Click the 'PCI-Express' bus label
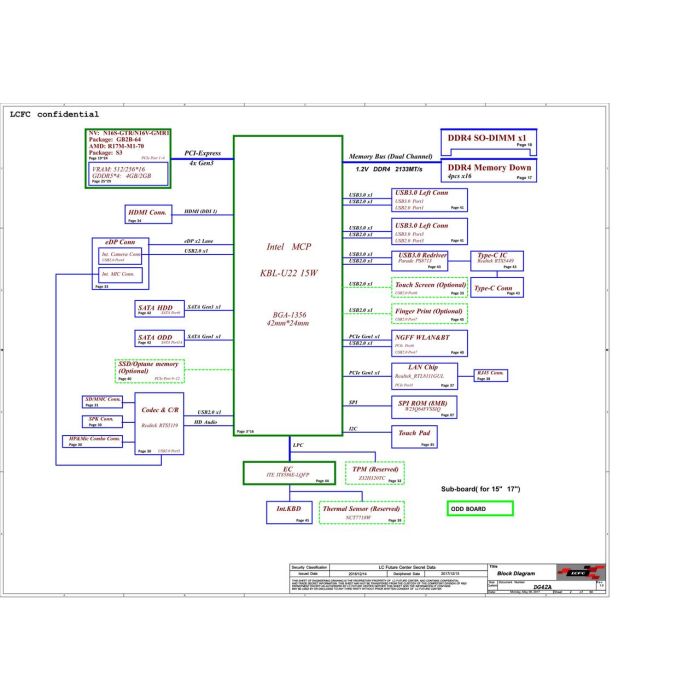 [202, 153]
